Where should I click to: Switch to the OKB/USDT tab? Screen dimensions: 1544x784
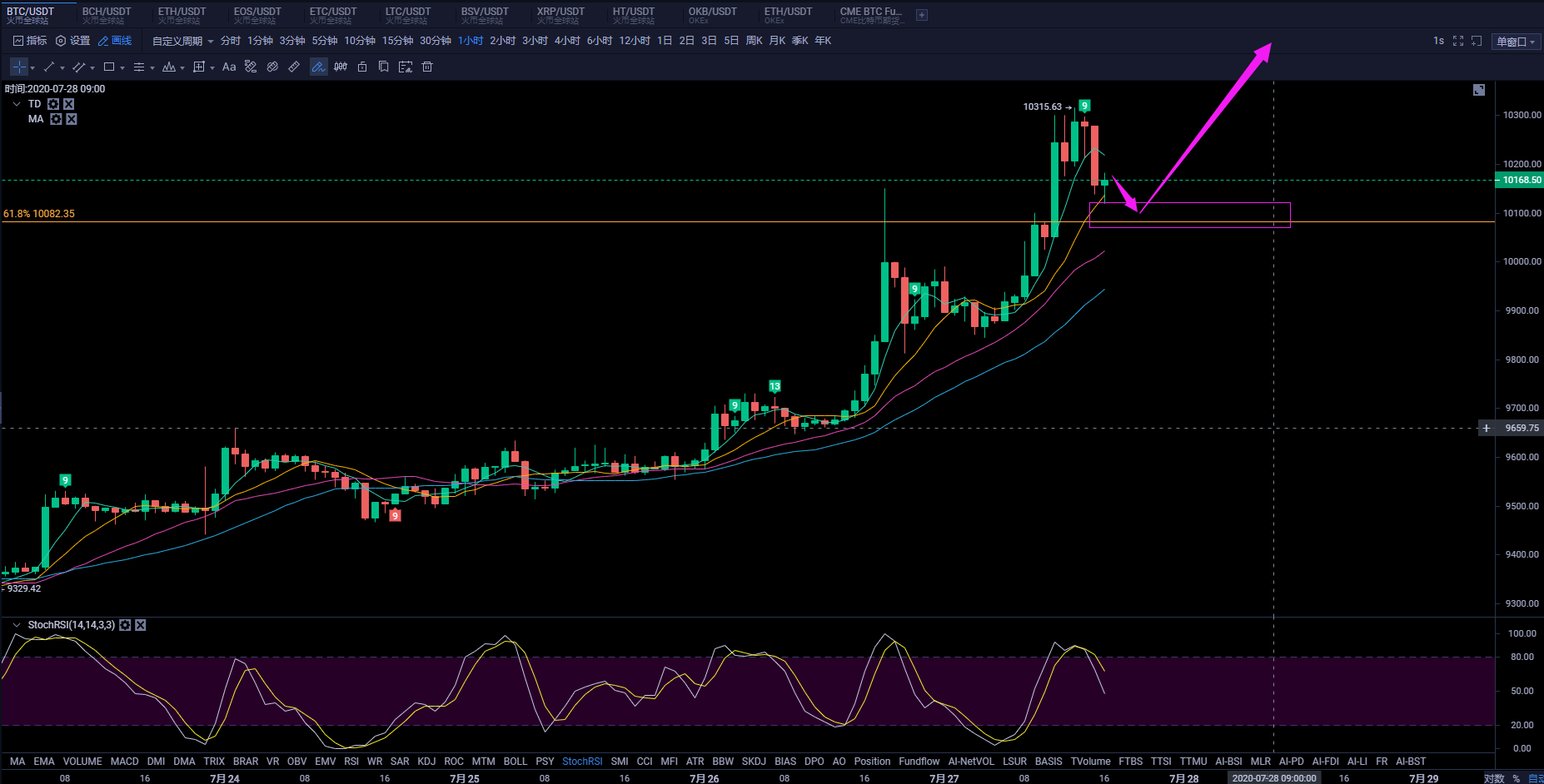[x=712, y=15]
